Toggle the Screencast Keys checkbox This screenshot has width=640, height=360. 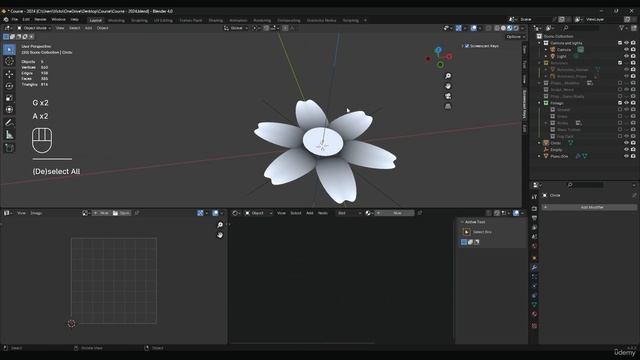[x=467, y=46]
